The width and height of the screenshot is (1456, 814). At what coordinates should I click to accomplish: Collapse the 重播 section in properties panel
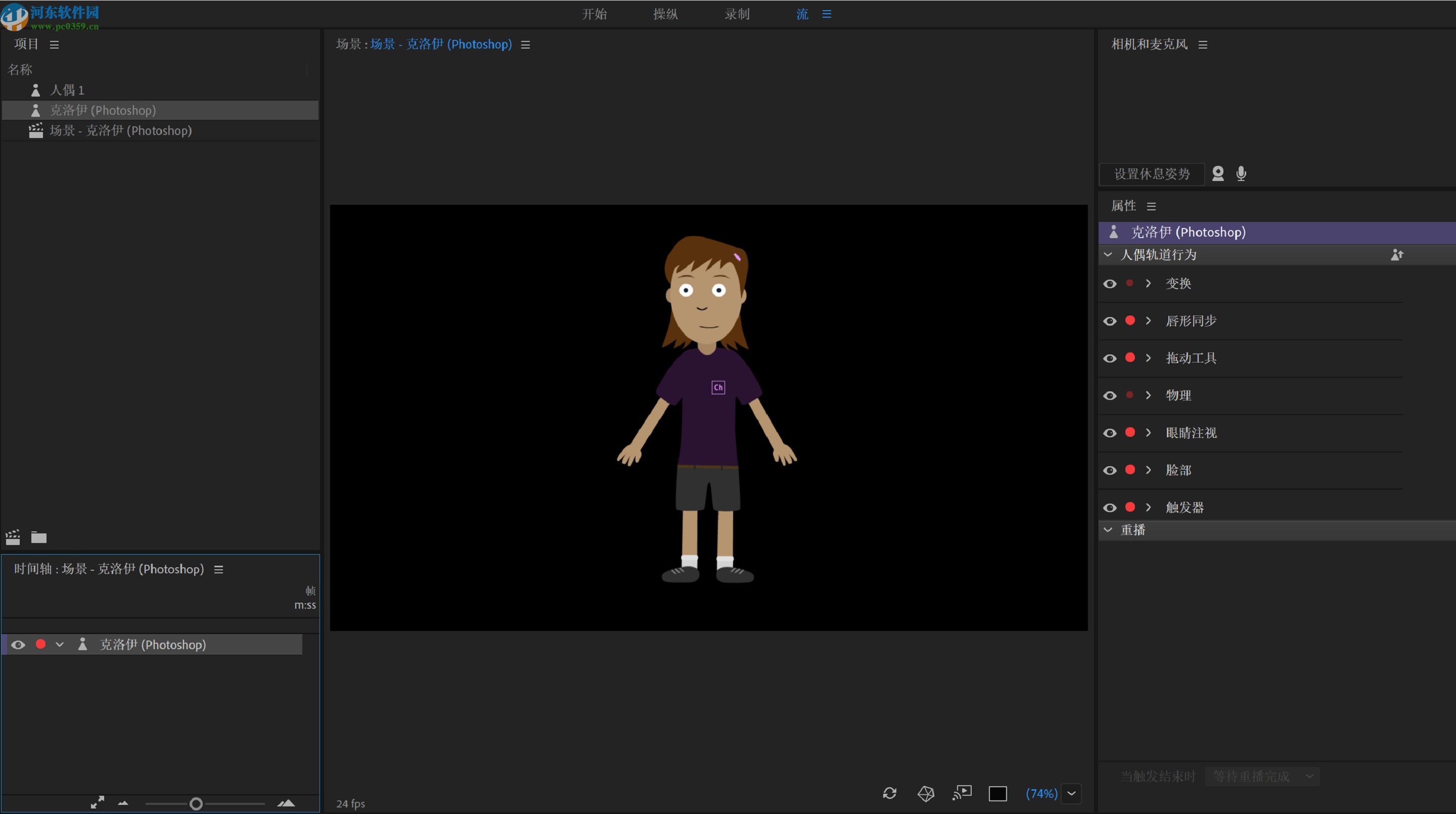tap(1108, 530)
